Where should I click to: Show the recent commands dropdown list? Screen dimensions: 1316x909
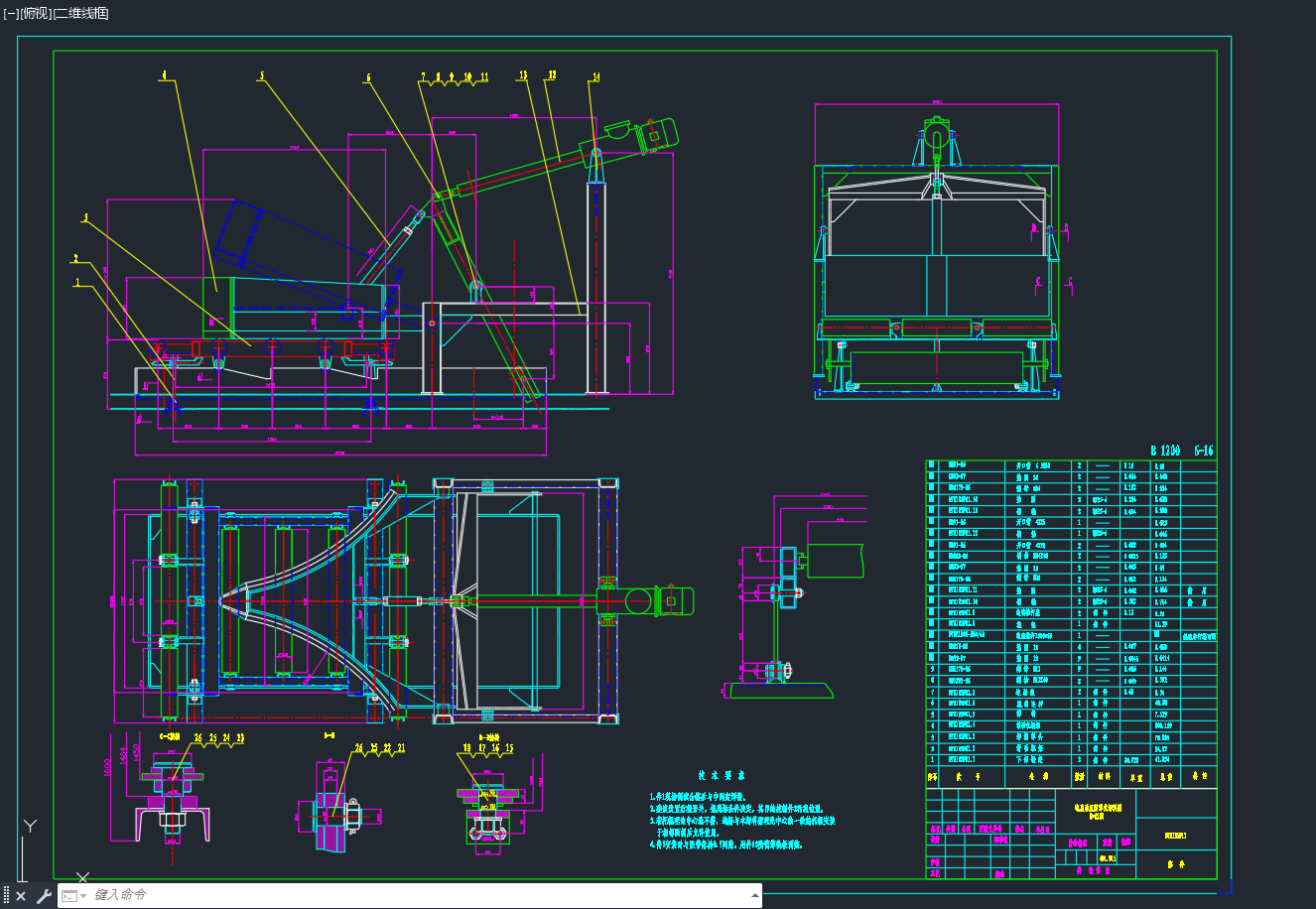pos(73,896)
